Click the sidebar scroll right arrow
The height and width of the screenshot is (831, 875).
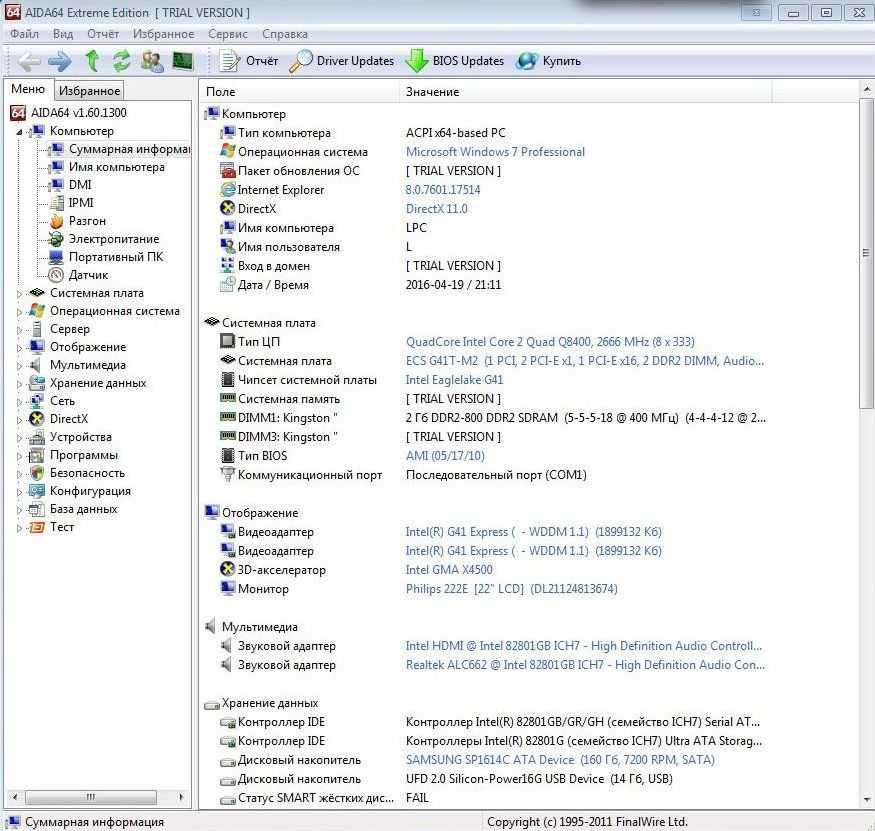181,797
